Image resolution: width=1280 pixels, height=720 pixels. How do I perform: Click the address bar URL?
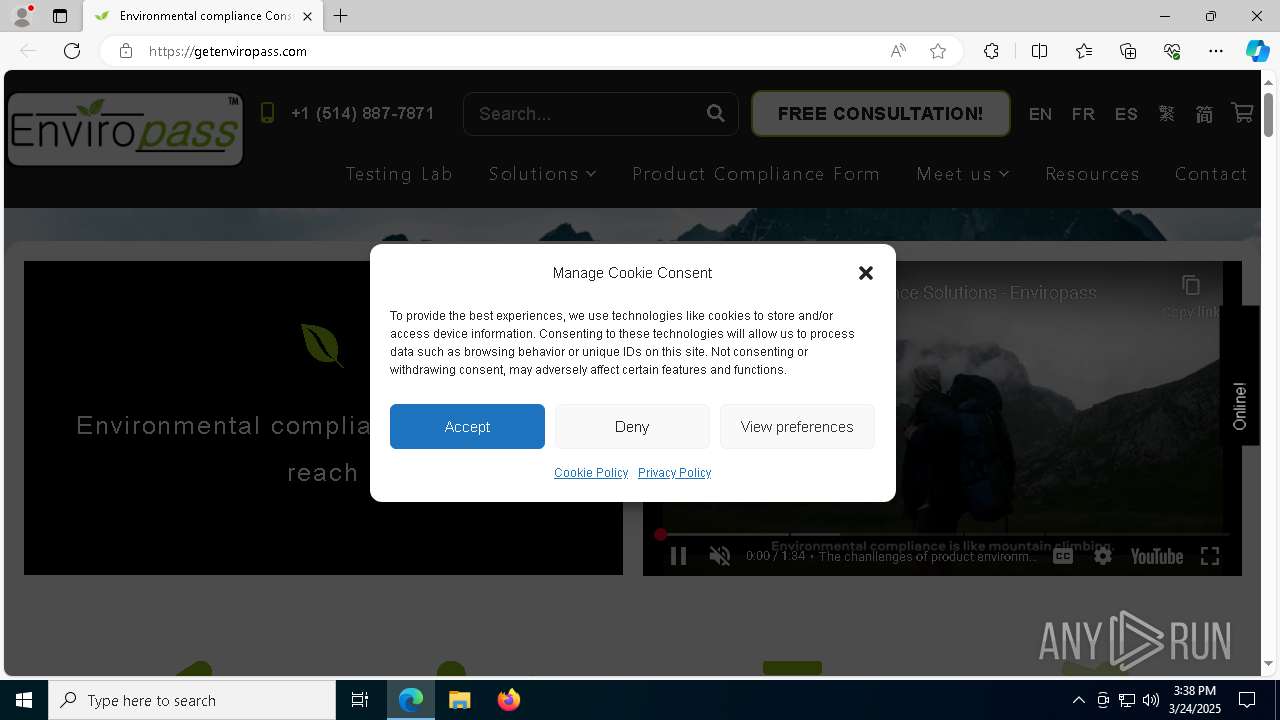click(x=228, y=51)
